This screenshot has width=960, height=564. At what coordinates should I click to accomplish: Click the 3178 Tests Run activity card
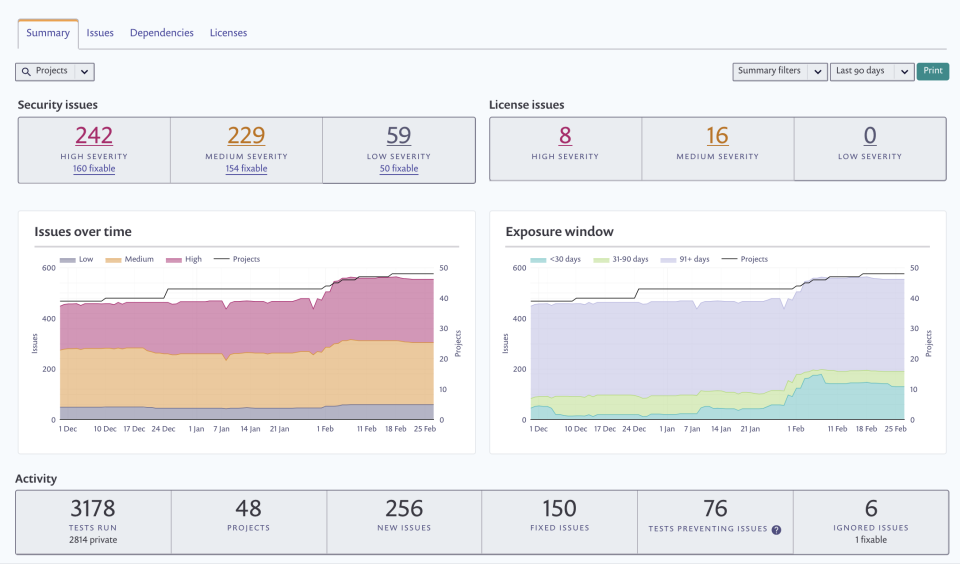93,522
